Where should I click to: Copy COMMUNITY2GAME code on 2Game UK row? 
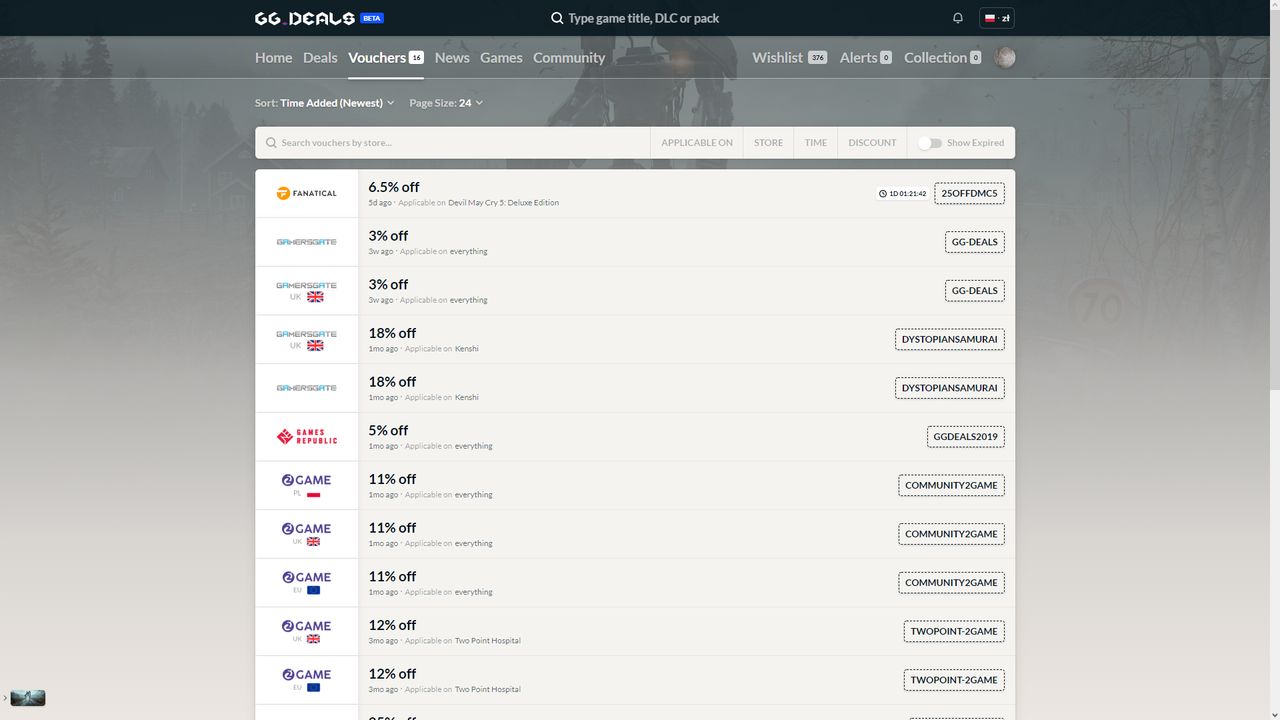(951, 534)
